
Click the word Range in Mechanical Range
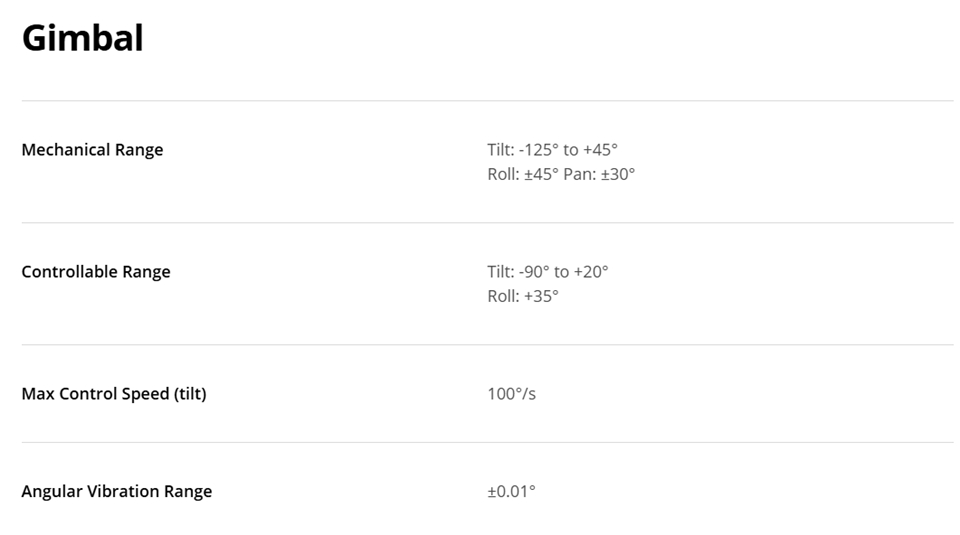[x=139, y=151]
